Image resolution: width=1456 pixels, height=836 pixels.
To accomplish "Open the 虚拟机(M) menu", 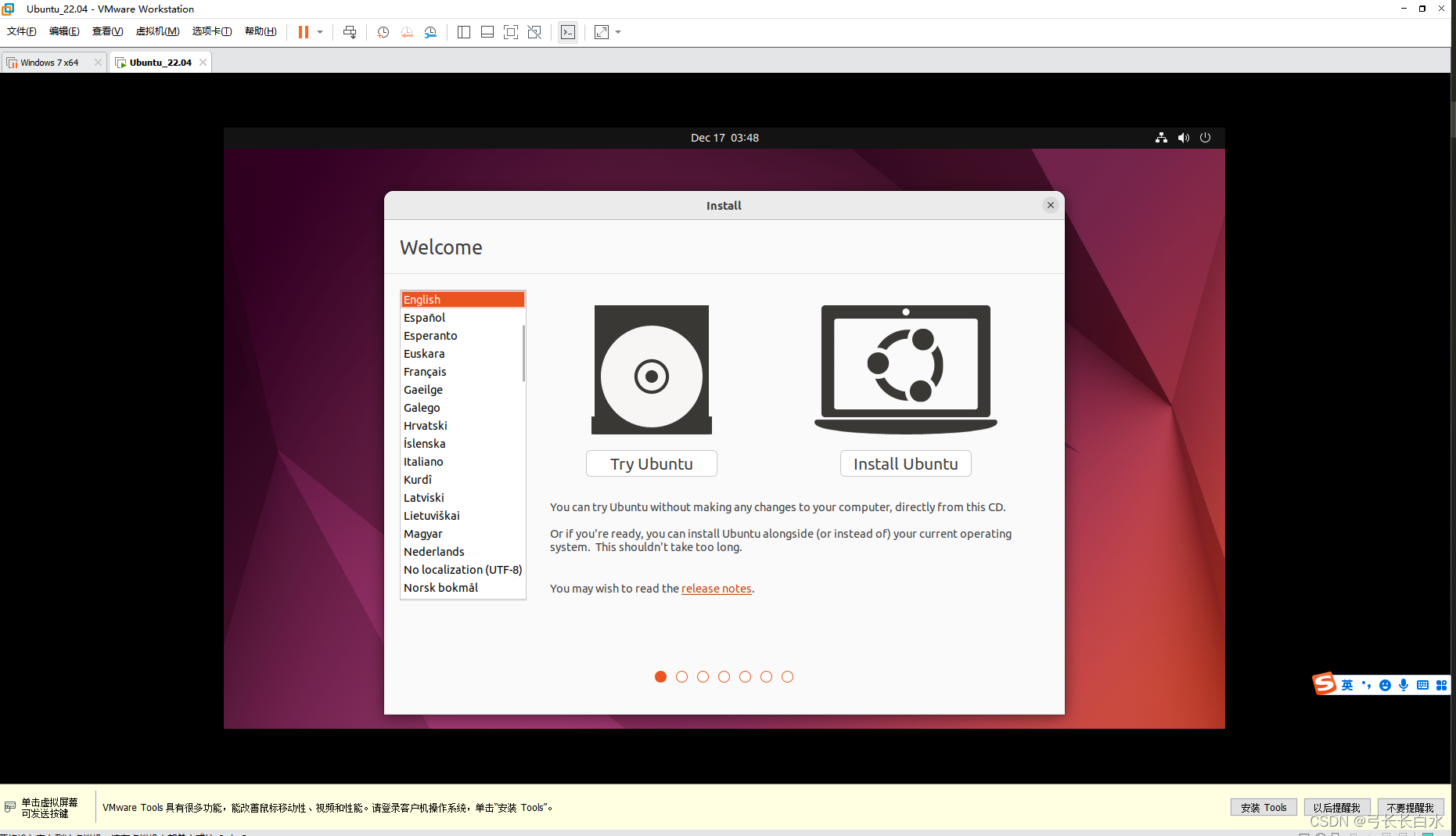I will (x=157, y=31).
